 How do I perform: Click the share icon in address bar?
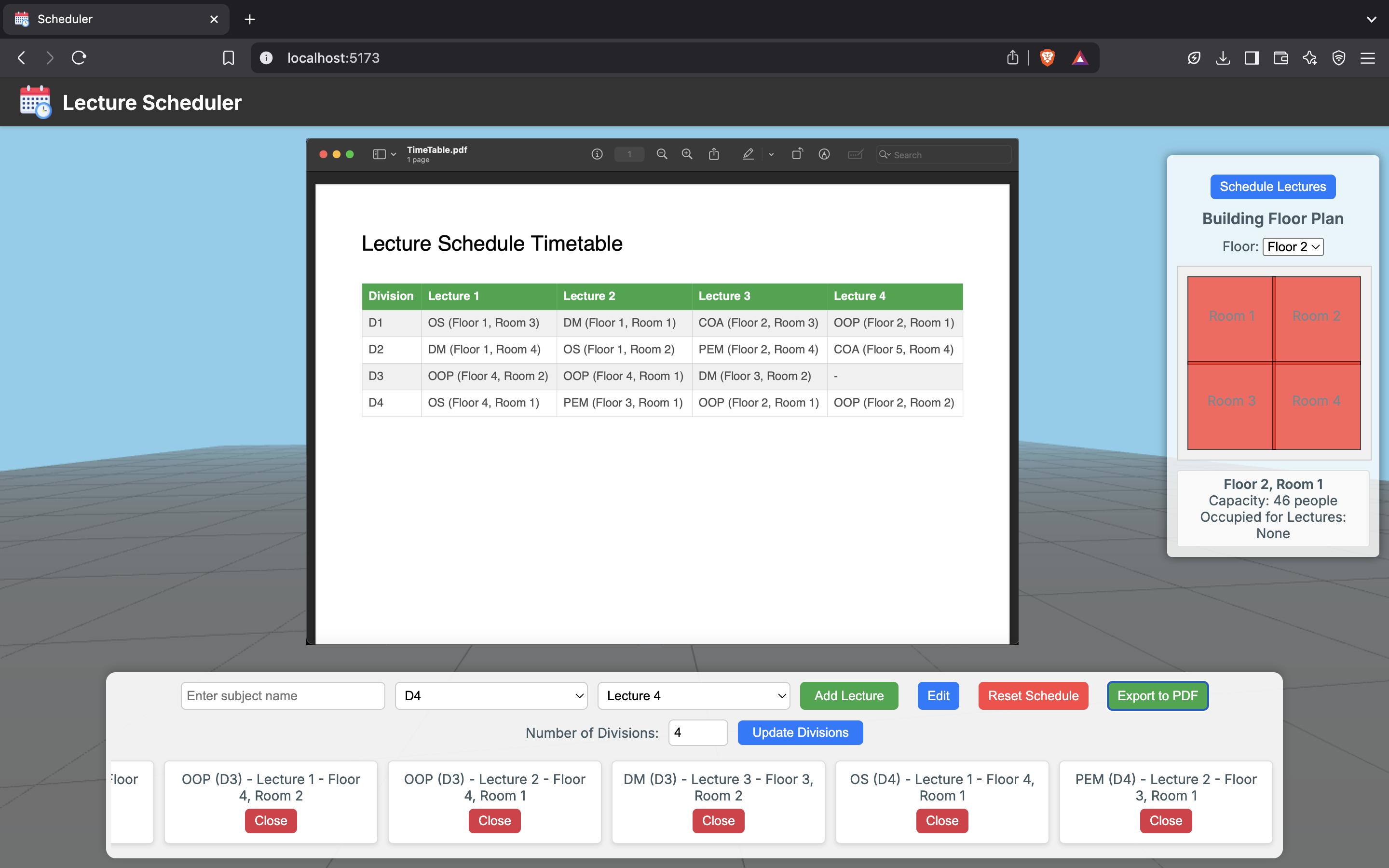(1012, 58)
